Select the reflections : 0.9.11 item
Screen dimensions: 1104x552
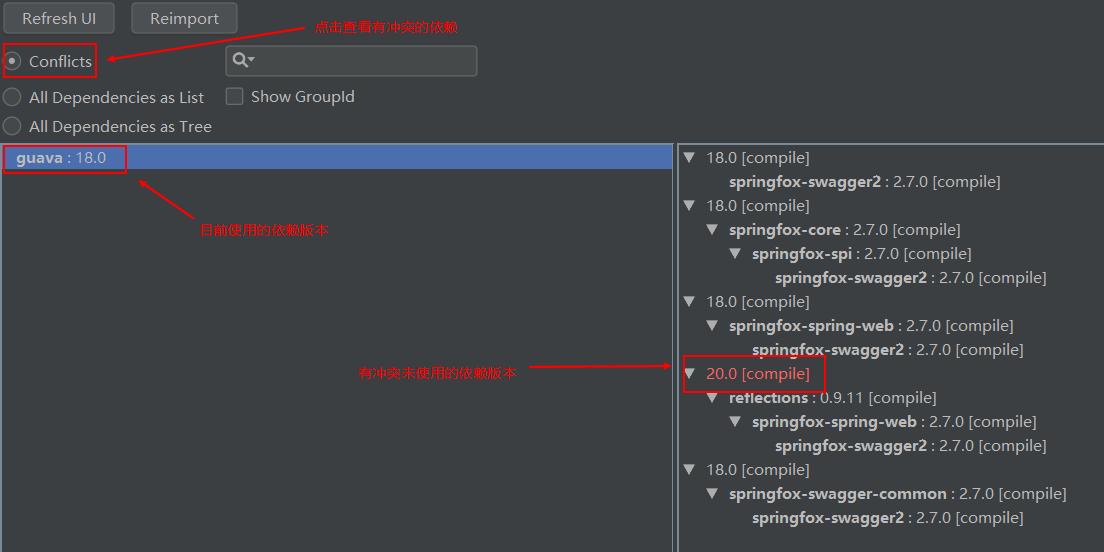click(832, 398)
